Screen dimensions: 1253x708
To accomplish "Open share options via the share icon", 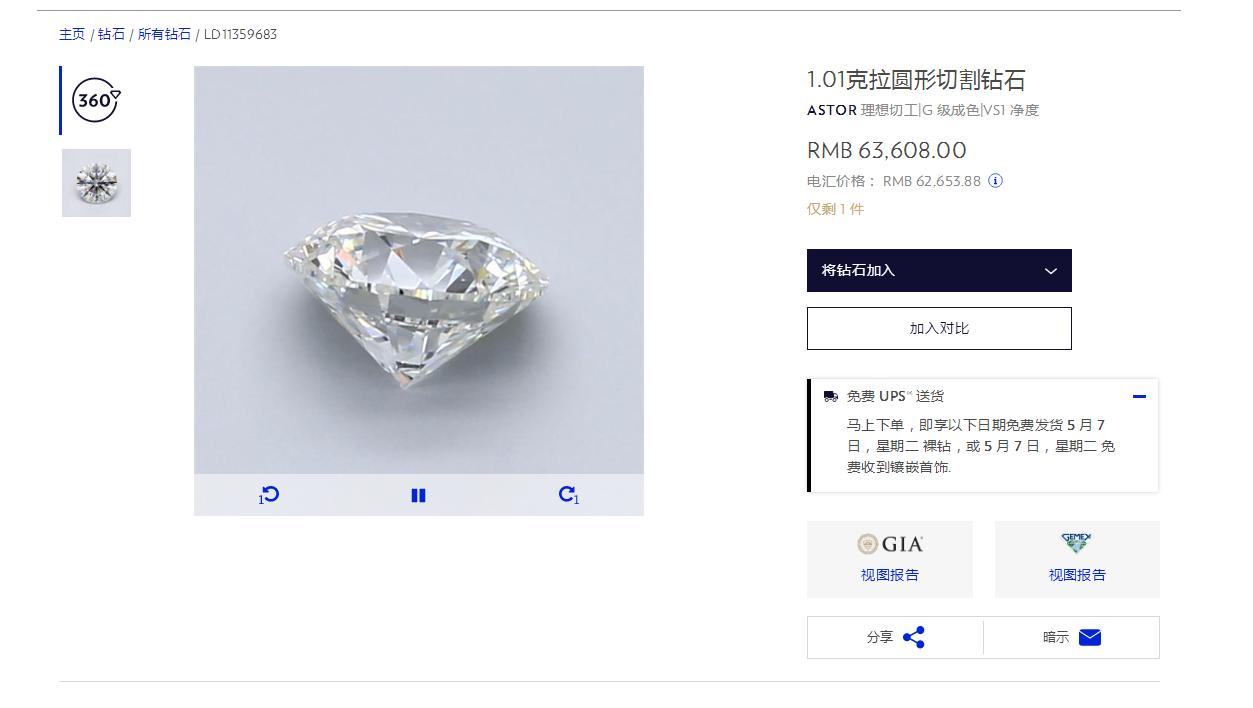I will (x=916, y=637).
